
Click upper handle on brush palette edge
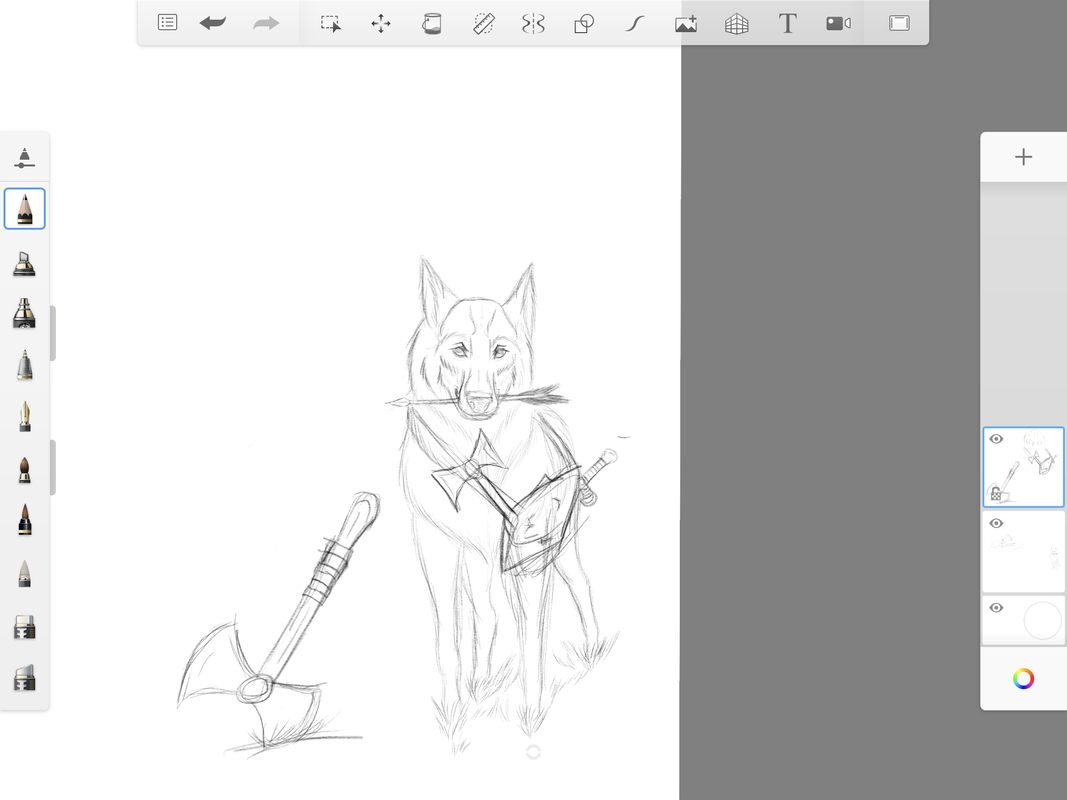(53, 333)
